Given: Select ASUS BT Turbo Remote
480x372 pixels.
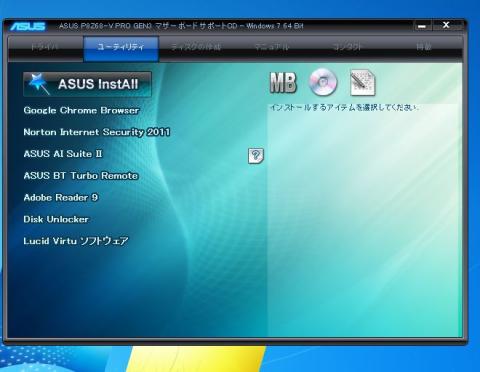Looking at the screenshot, I should coord(81,176).
